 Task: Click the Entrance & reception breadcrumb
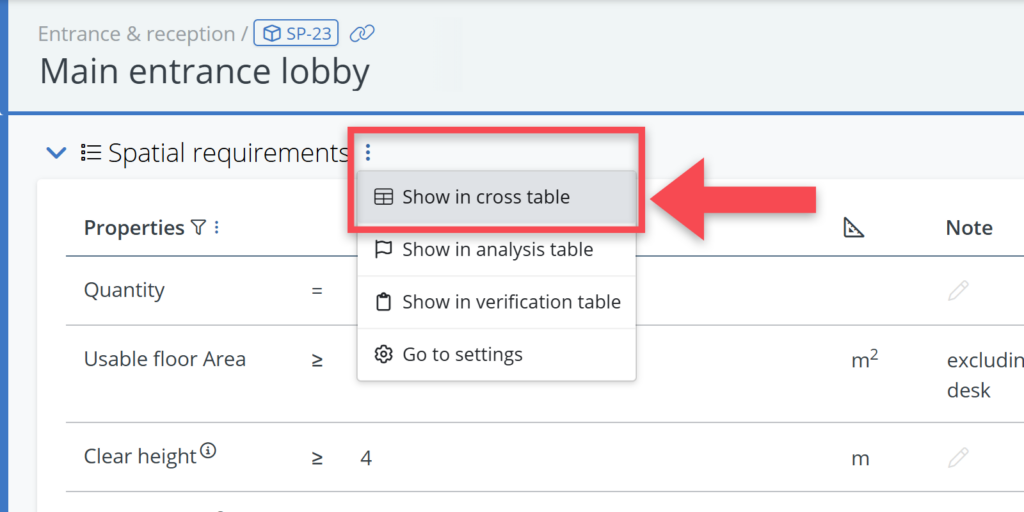(136, 34)
